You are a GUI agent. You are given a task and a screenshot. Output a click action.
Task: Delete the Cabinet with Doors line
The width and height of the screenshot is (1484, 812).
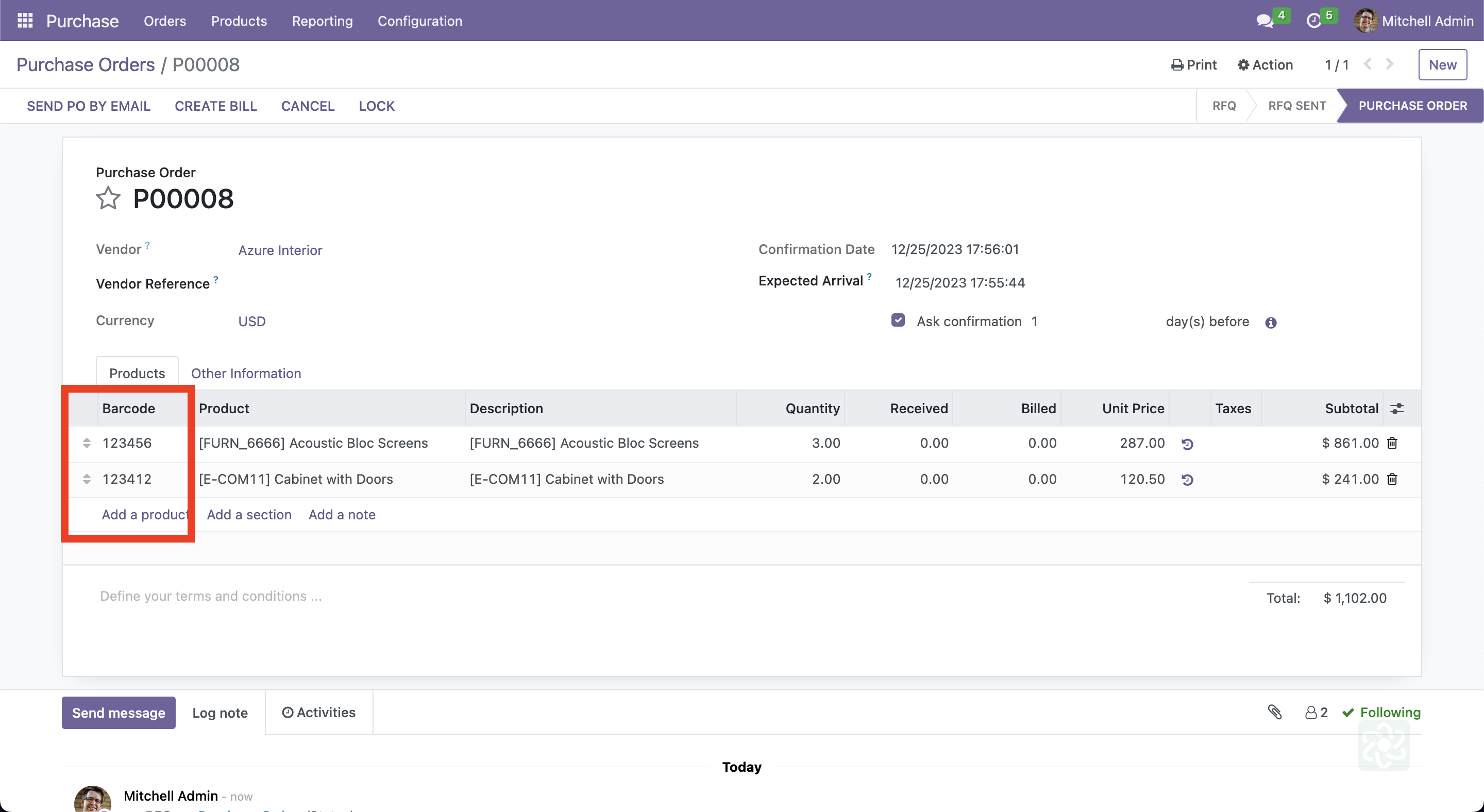click(1392, 479)
